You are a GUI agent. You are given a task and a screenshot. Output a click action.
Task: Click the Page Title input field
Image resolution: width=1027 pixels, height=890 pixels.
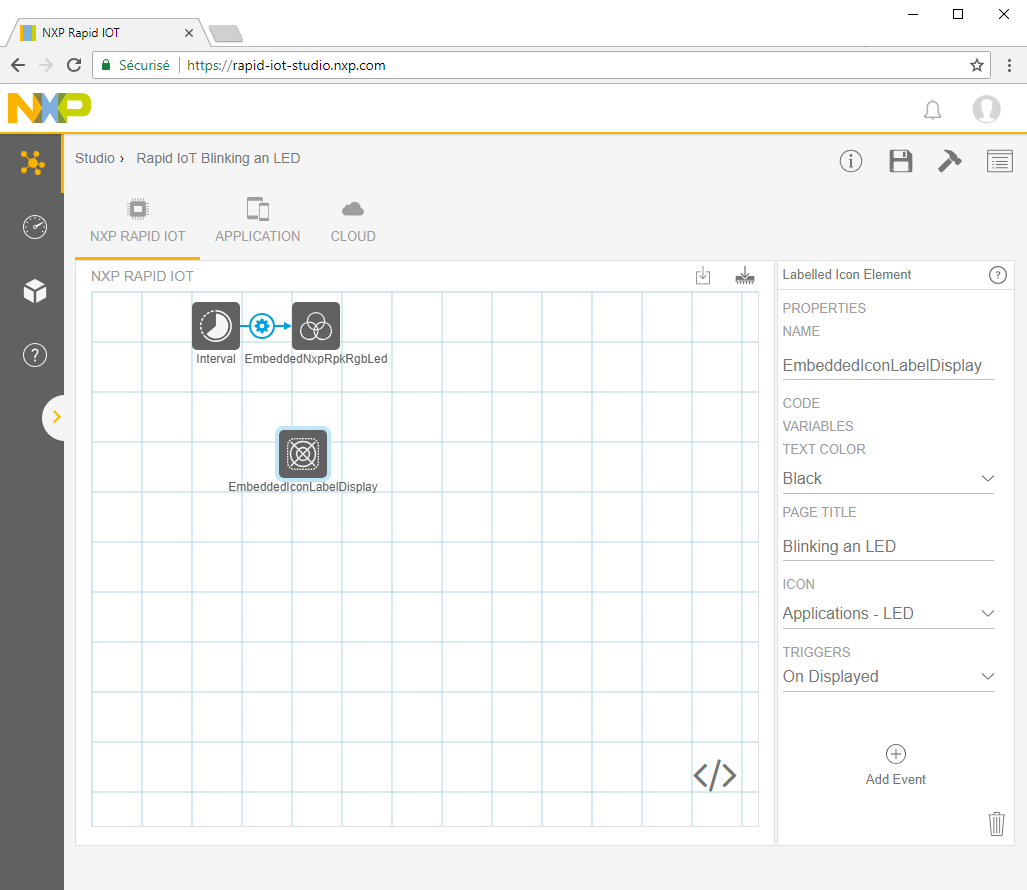pos(887,547)
